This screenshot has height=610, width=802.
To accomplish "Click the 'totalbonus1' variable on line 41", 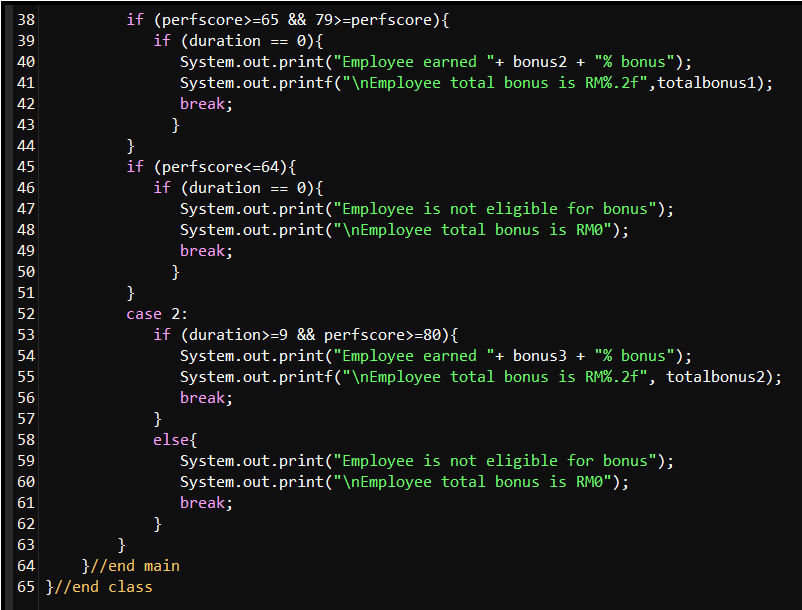I will [x=706, y=83].
